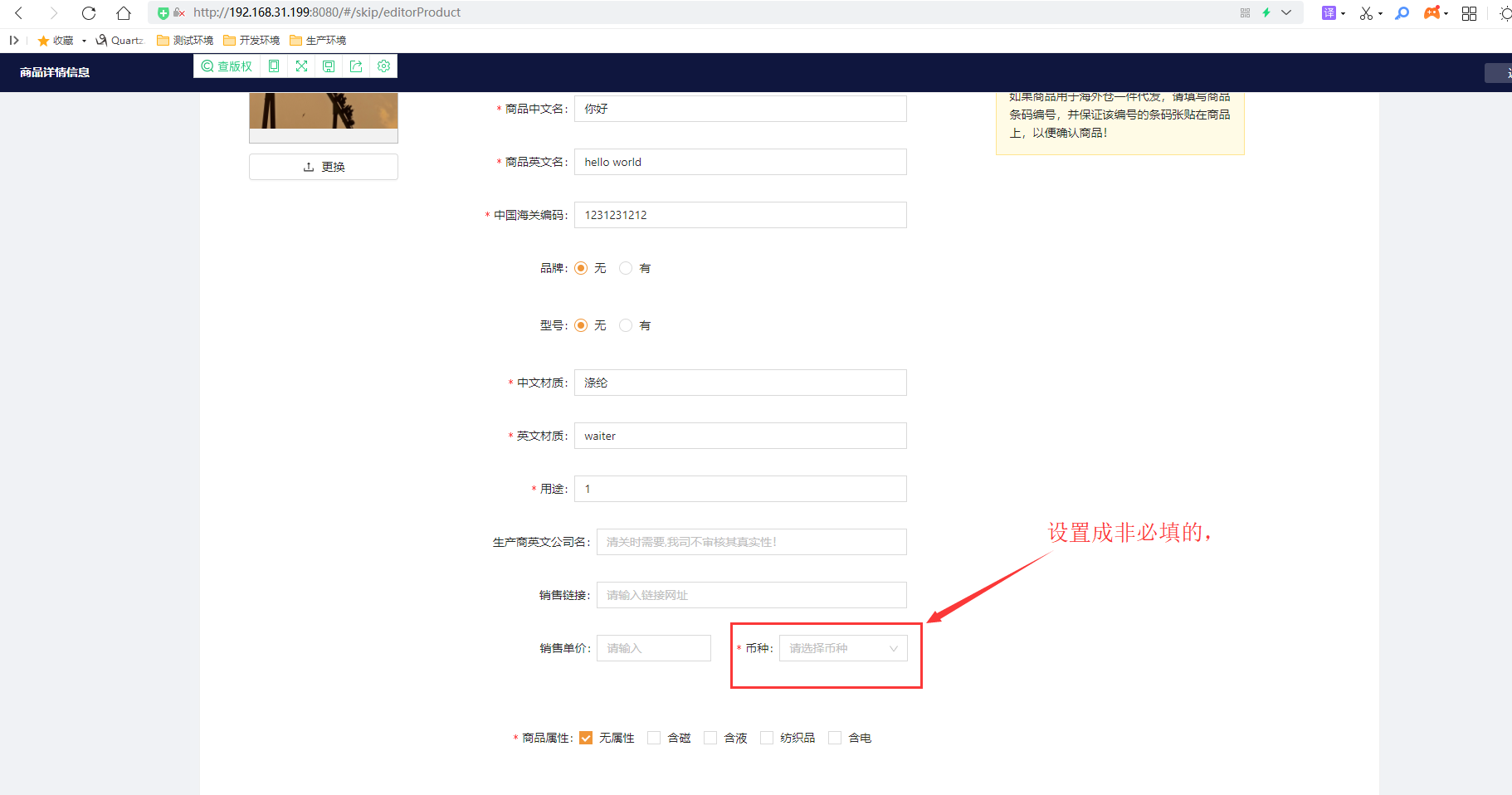
Task: Select 有 radio for 型号
Action: coord(626,325)
